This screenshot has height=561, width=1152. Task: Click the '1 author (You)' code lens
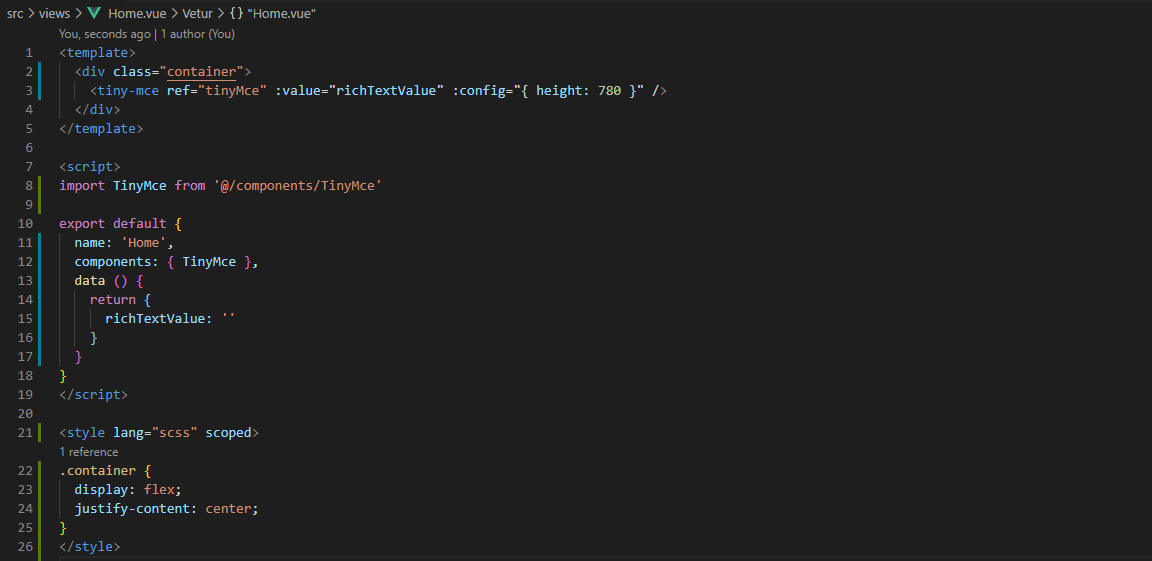click(196, 34)
